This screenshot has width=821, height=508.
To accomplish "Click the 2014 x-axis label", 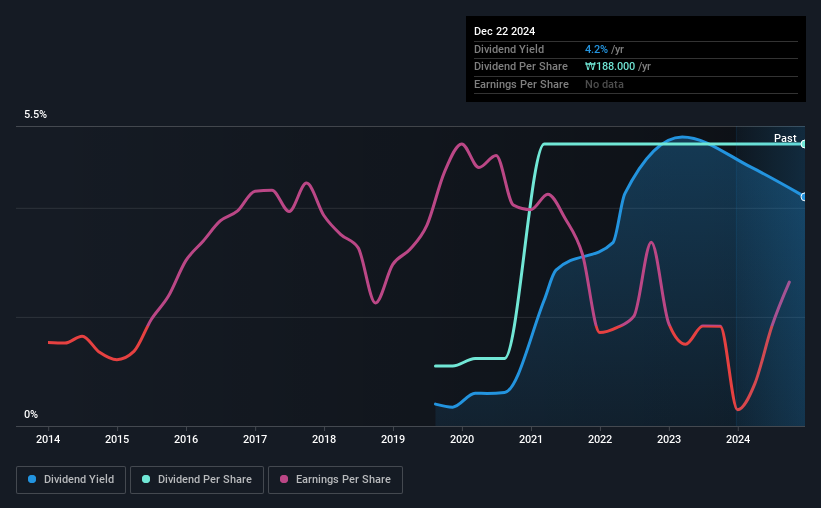I will tap(48, 439).
